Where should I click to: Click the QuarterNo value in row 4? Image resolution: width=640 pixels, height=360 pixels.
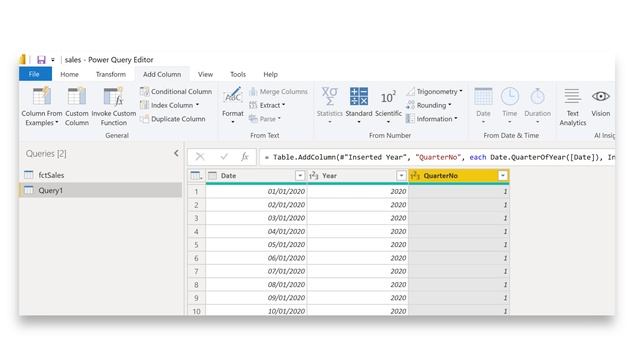pyautogui.click(x=459, y=231)
